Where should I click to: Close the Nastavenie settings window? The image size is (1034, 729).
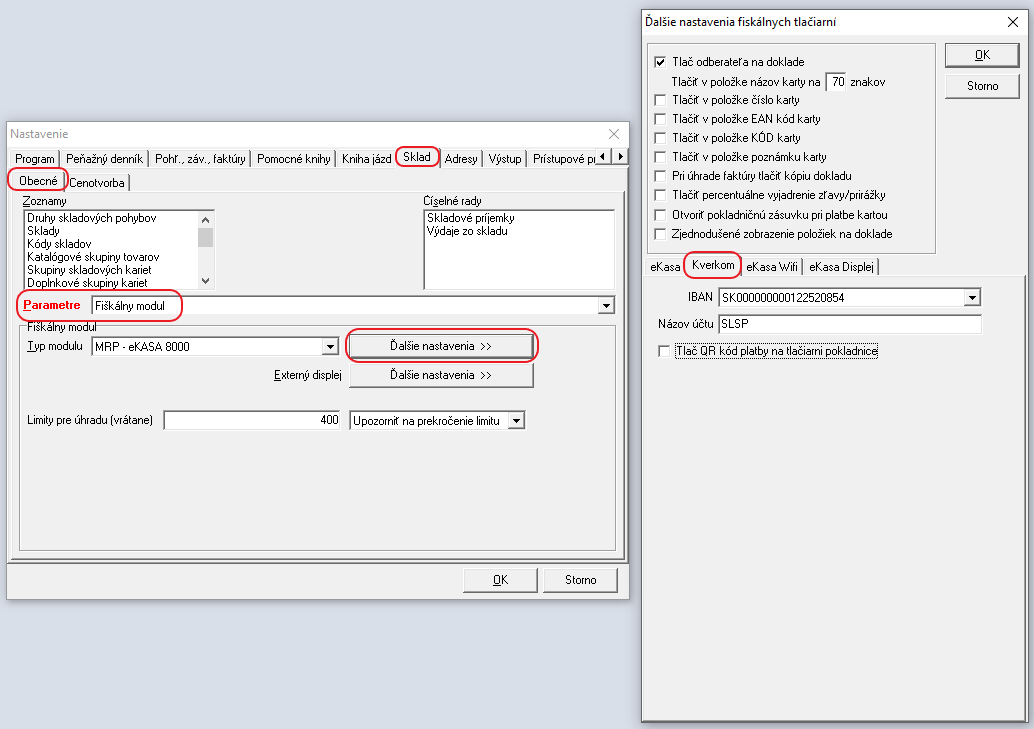614,134
